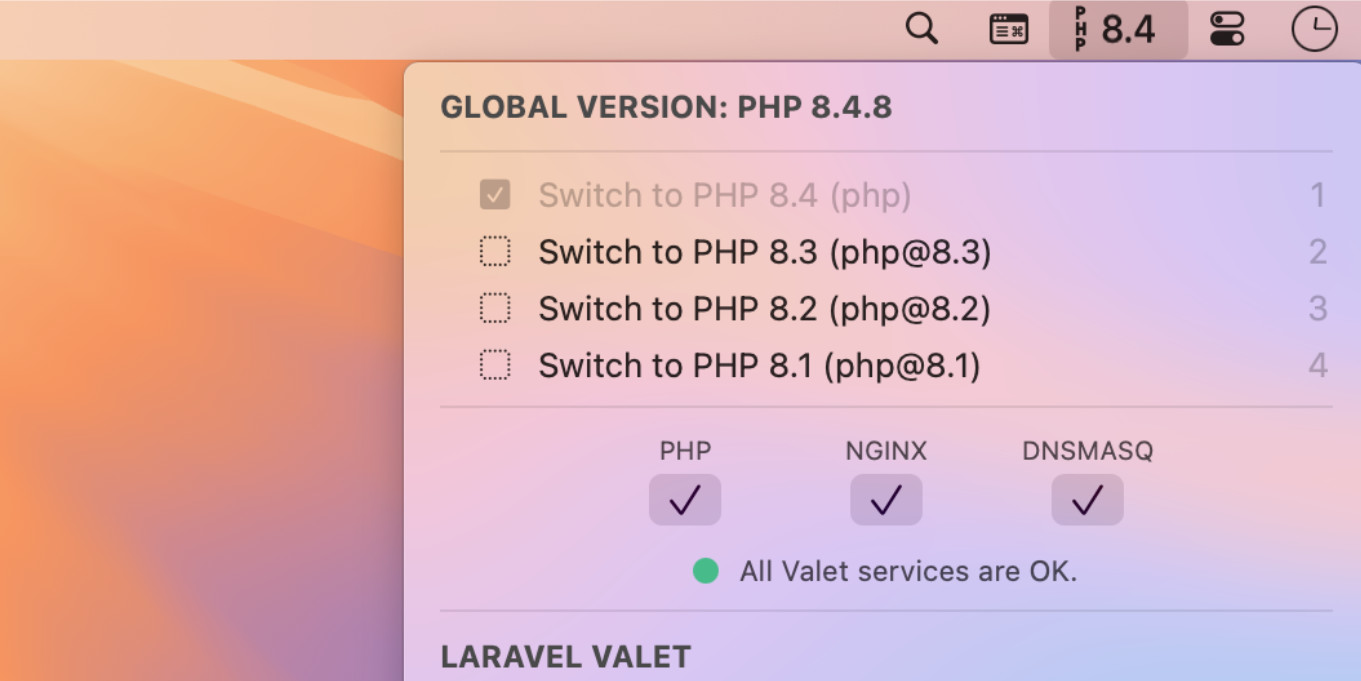This screenshot has height=681, width=1361.
Task: Click the green Valet status indicator dot
Action: [x=706, y=571]
